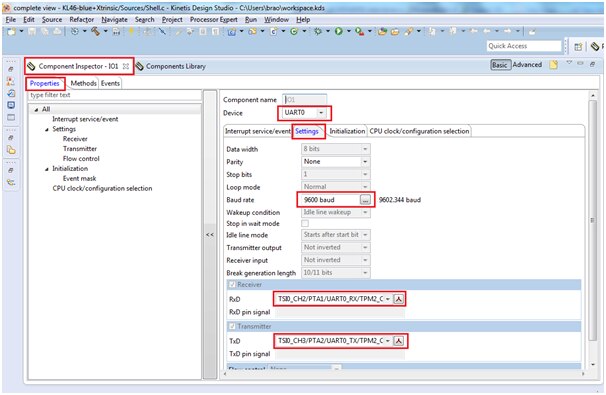Click the green Run play icon

coord(339,31)
